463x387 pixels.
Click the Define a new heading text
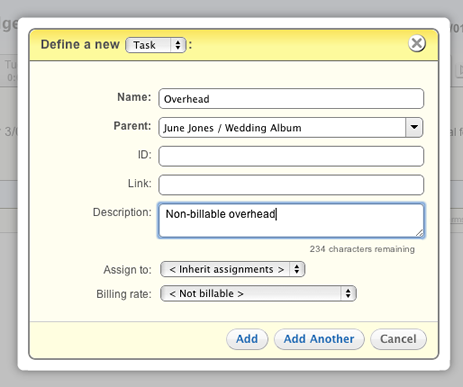80,44
